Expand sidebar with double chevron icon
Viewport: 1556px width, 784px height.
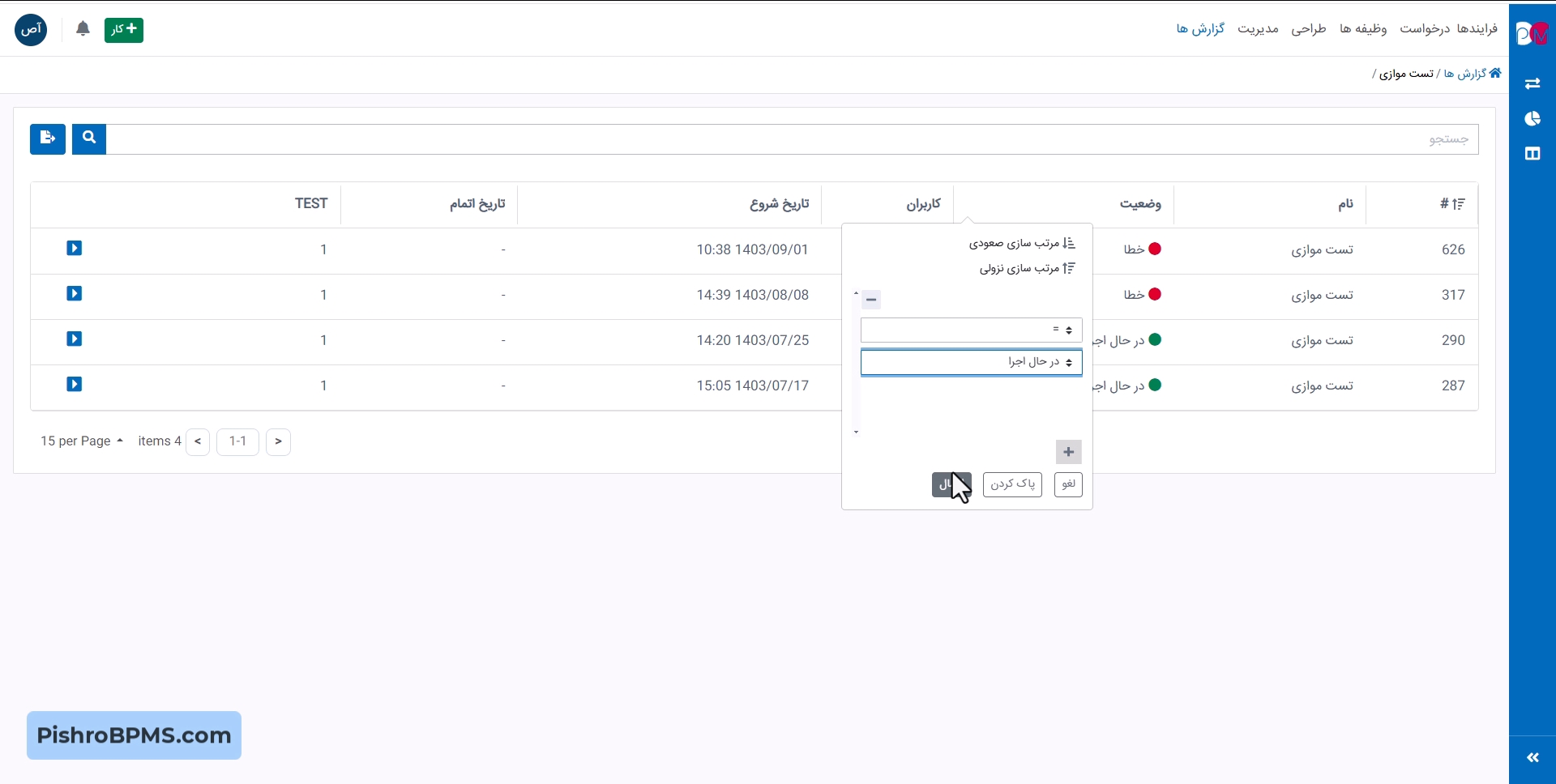click(x=1532, y=758)
